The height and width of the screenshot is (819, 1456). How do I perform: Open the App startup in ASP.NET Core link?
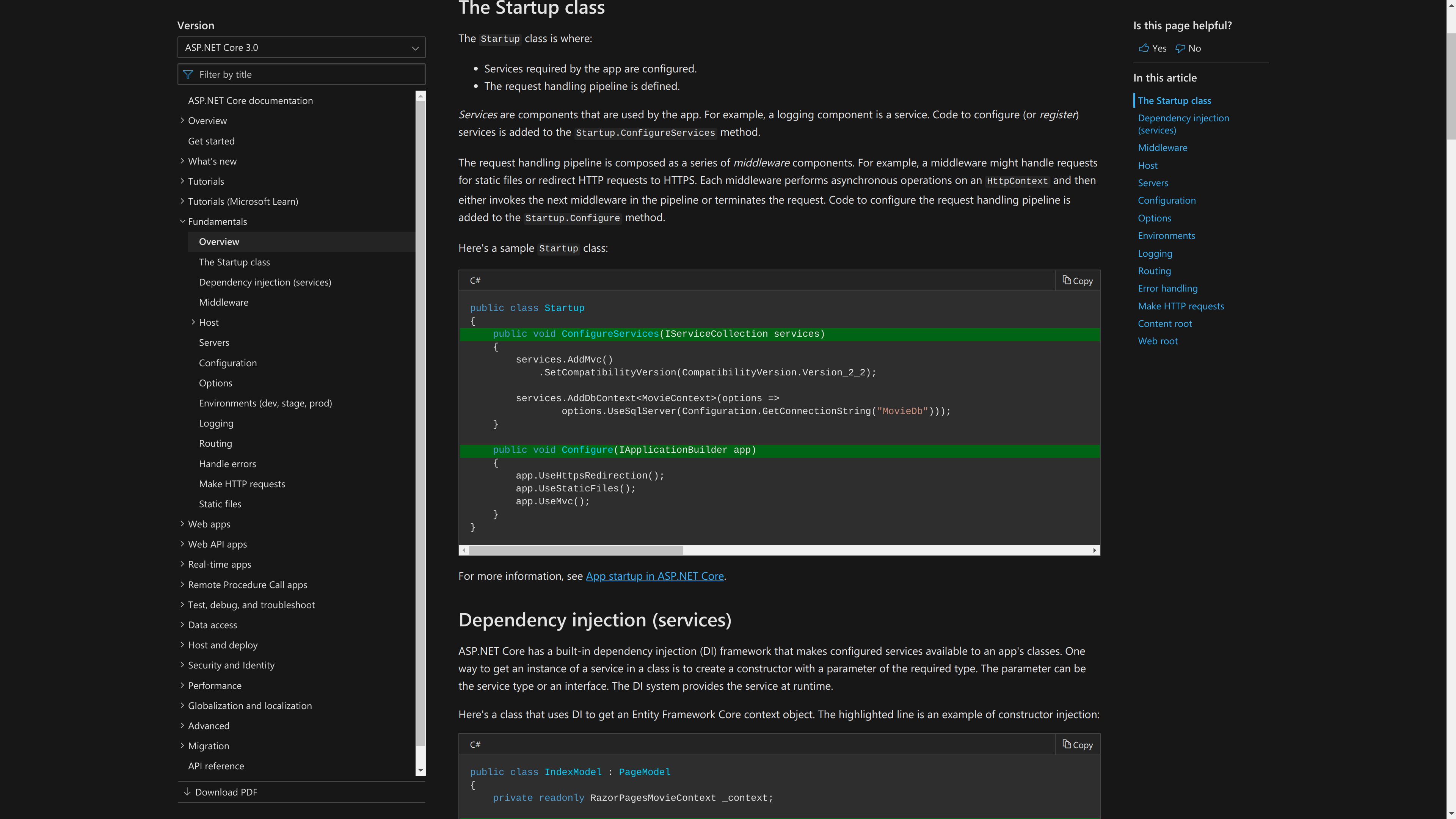(x=654, y=576)
